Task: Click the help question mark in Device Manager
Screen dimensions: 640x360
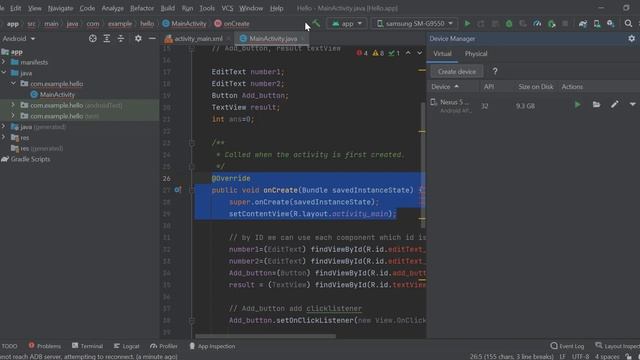Action: (x=495, y=71)
